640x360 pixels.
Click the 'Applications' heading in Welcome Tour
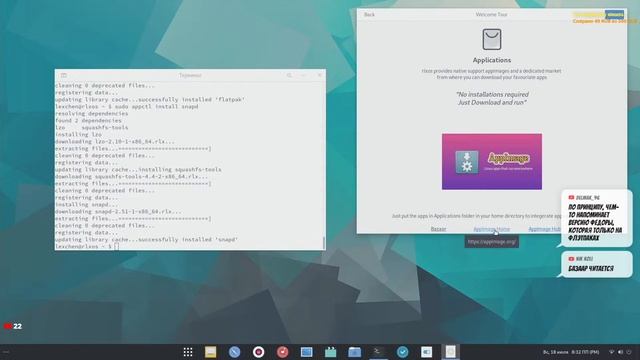point(492,60)
